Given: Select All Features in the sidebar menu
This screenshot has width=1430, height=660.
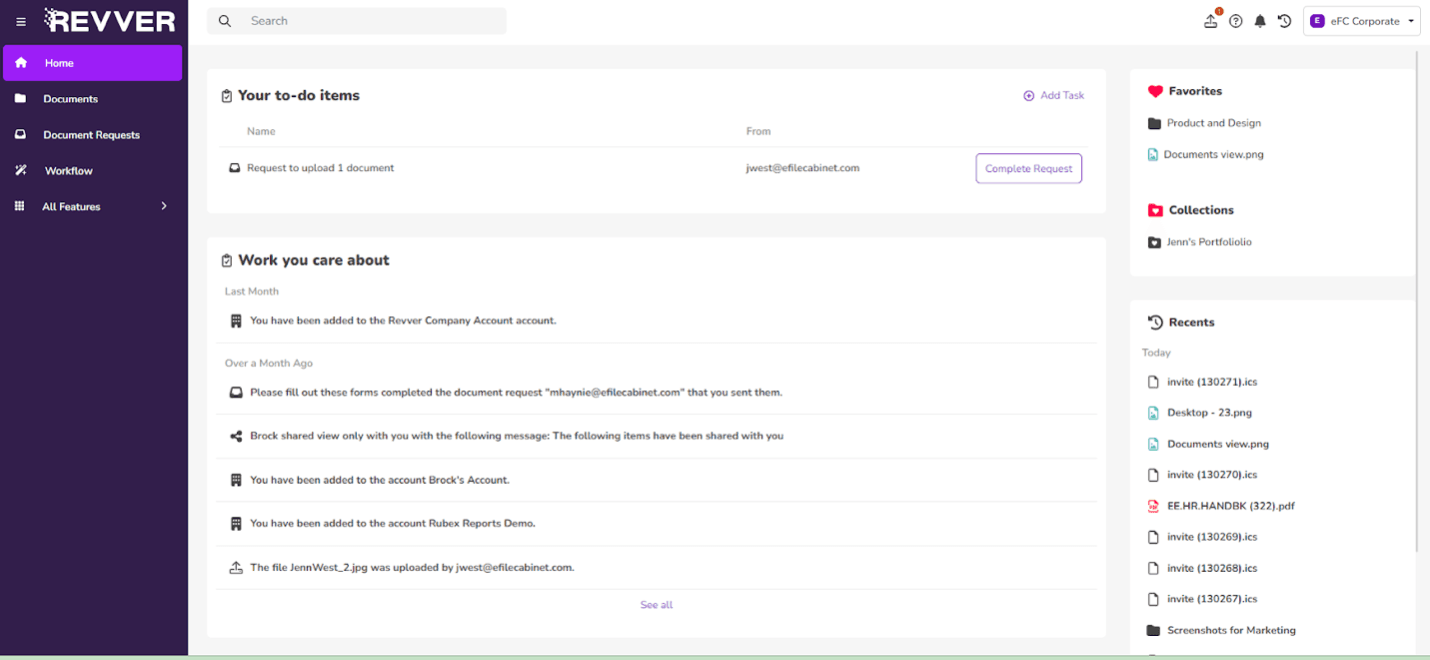Looking at the screenshot, I should coord(70,206).
